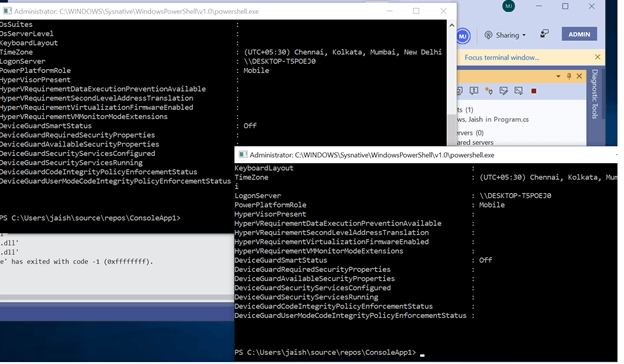Click 'Chennai, Kolkata, Mumbai, New Delhi' in back PowerShell

coord(368,52)
